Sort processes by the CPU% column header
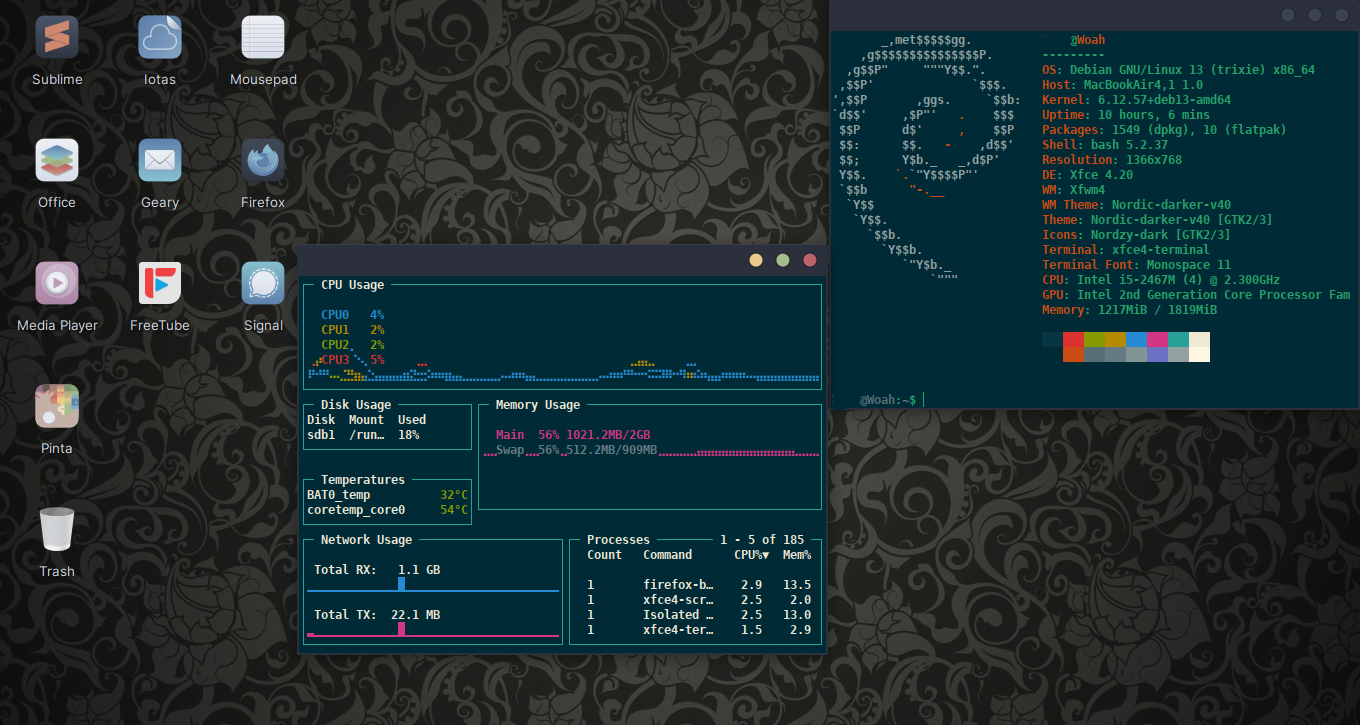 pyautogui.click(x=751, y=555)
